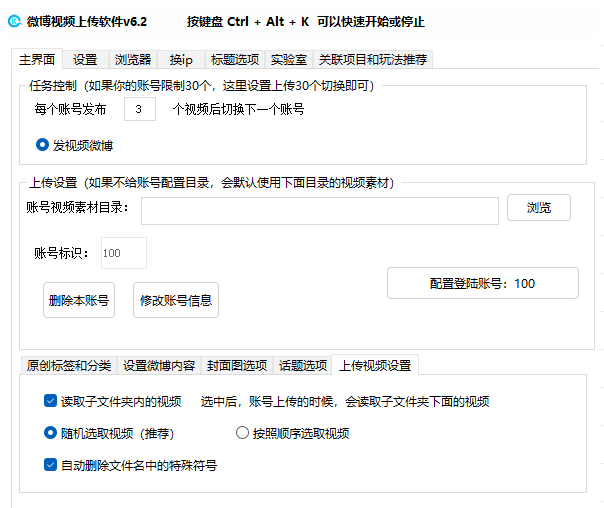The height and width of the screenshot is (508, 604).
Task: Click the 个视频后切换下一个账号 label
Action: (238, 109)
